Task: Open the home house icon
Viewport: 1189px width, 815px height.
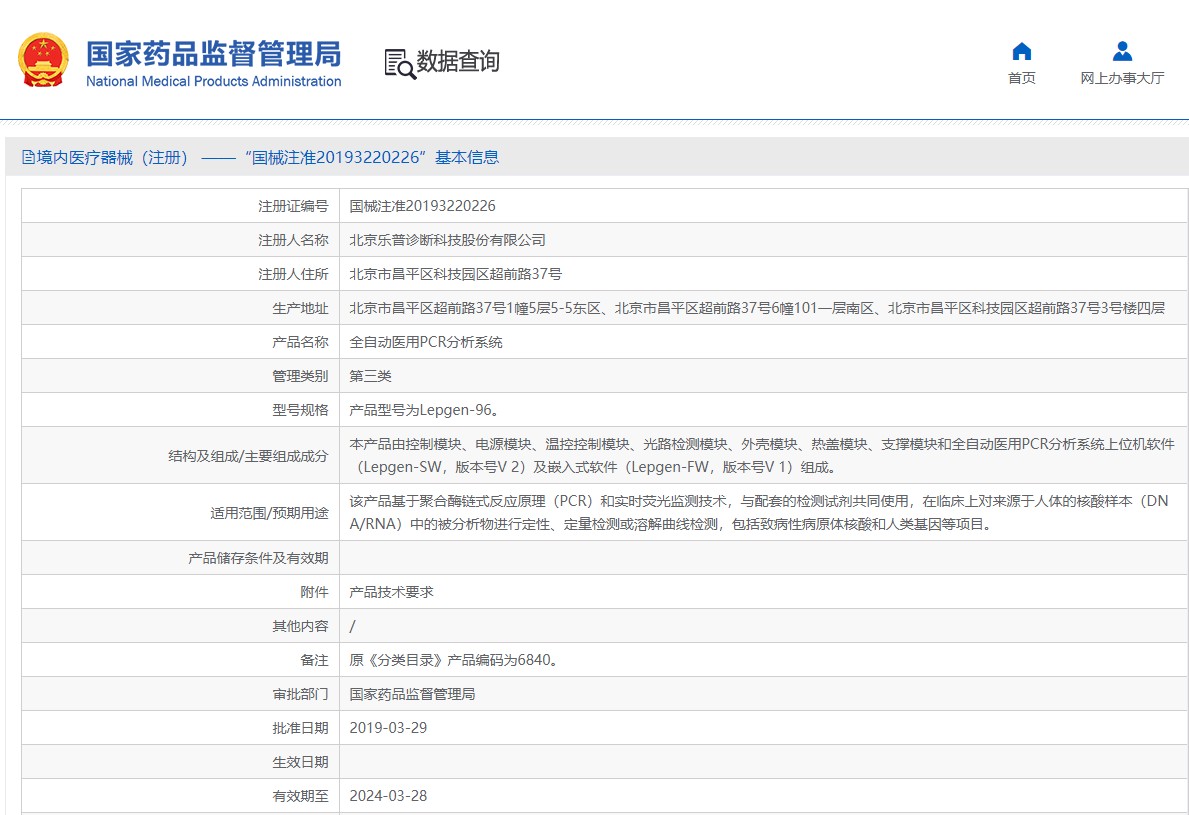Action: click(1021, 52)
